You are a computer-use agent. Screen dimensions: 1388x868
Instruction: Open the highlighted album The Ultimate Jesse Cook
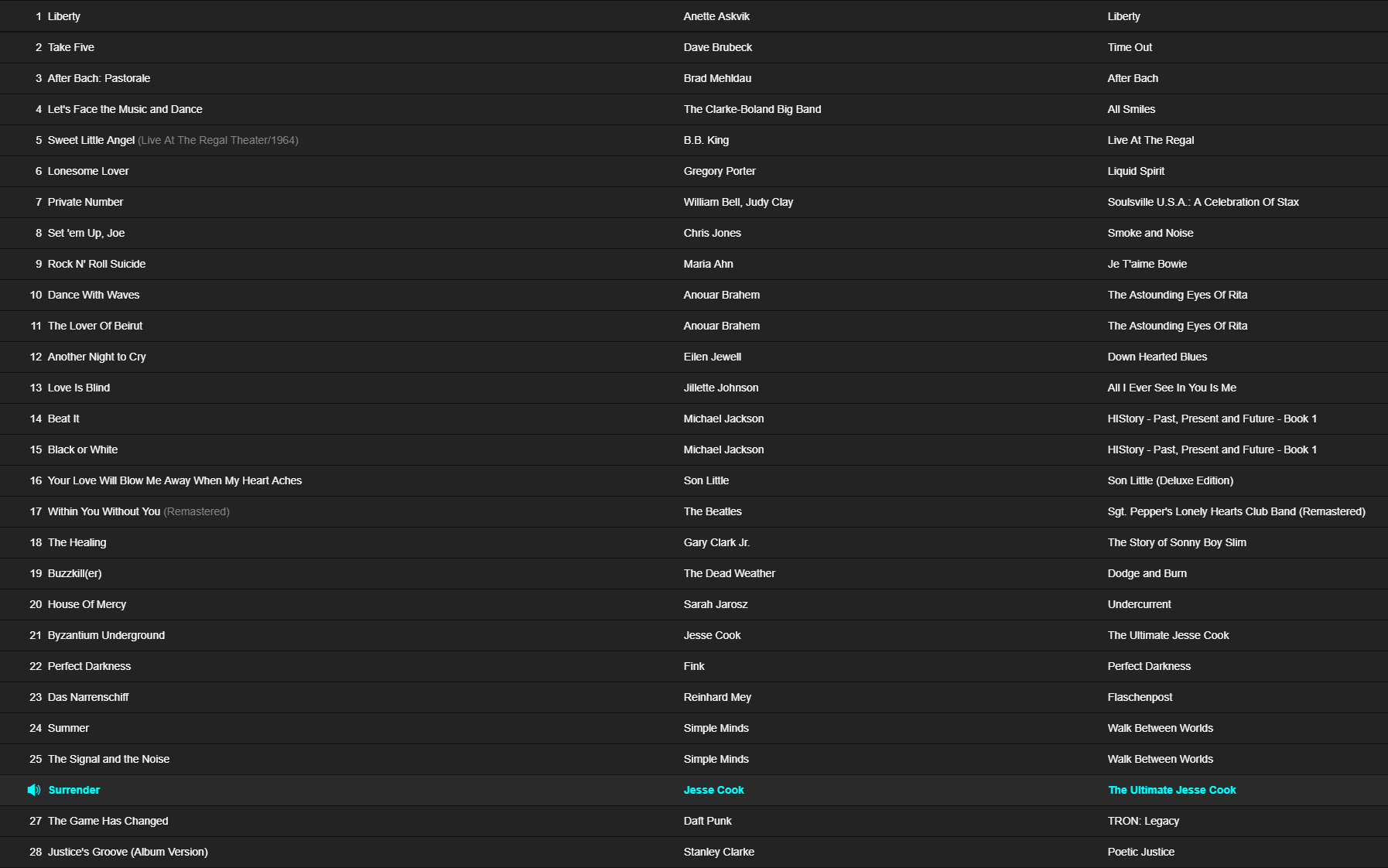pyautogui.click(x=1171, y=790)
